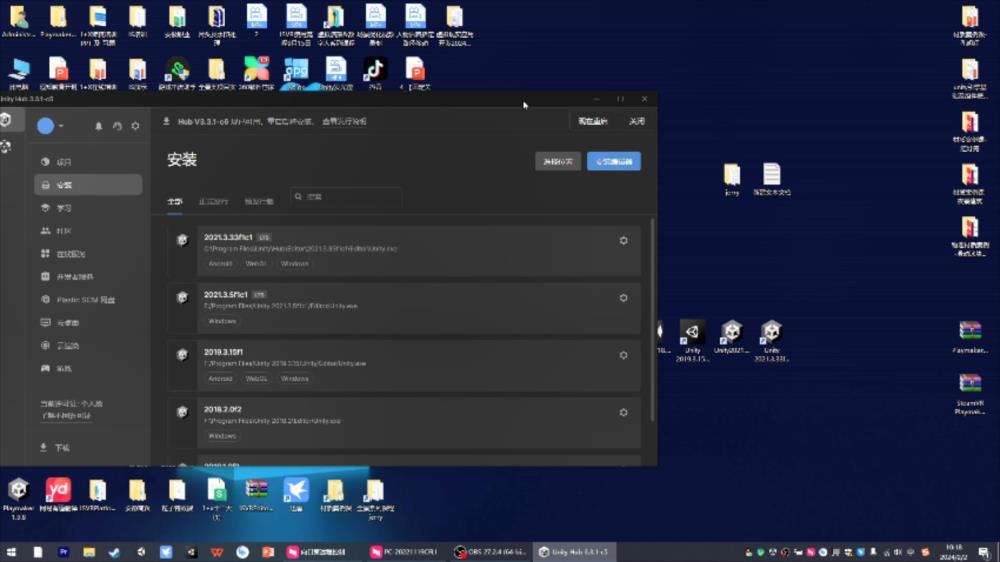The height and width of the screenshot is (562, 1000).
Task: Click the Unity icon beside 2018.2.0f2
Action: [182, 412]
